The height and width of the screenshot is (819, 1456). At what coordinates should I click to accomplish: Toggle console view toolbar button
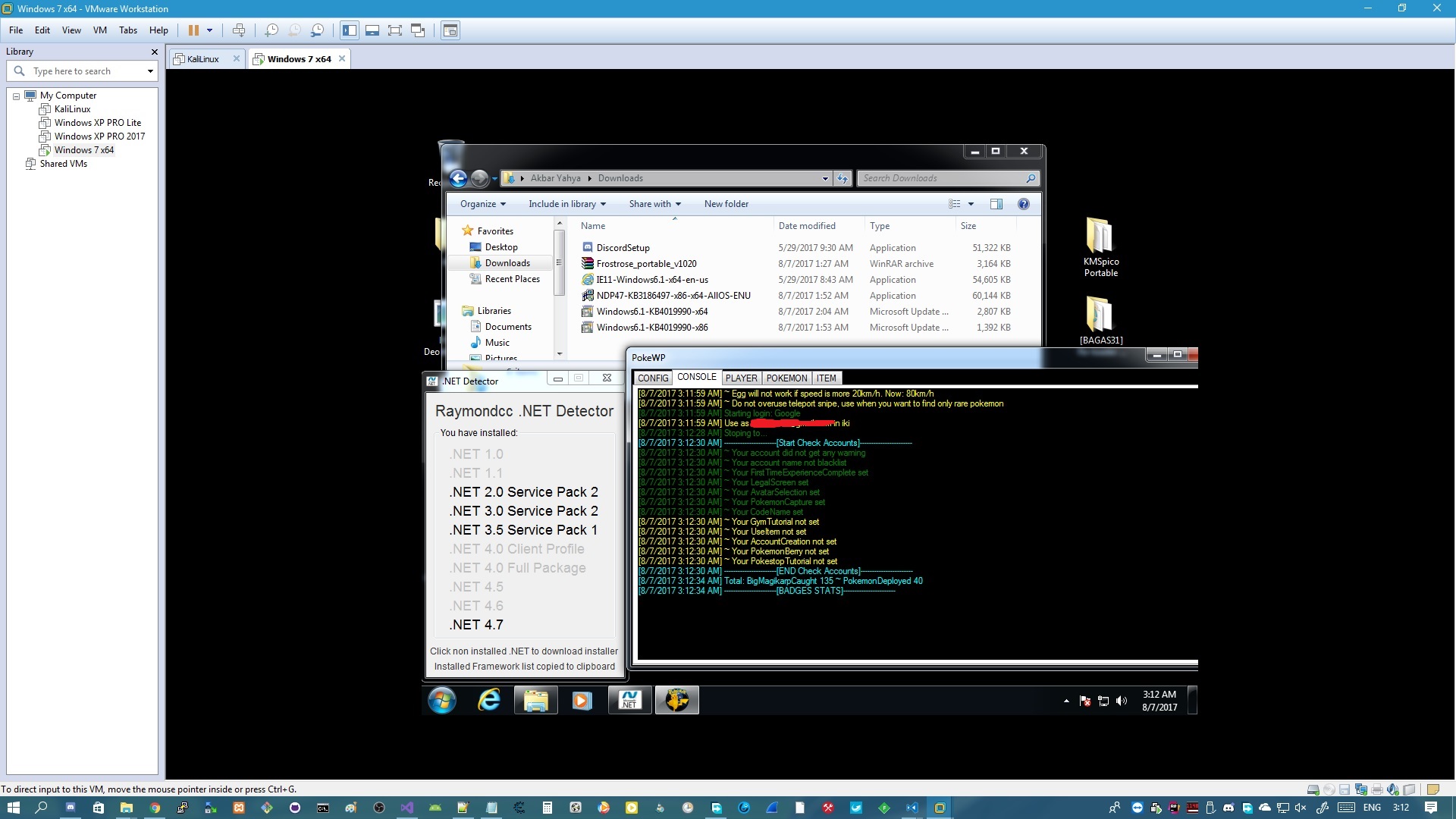coord(450,30)
